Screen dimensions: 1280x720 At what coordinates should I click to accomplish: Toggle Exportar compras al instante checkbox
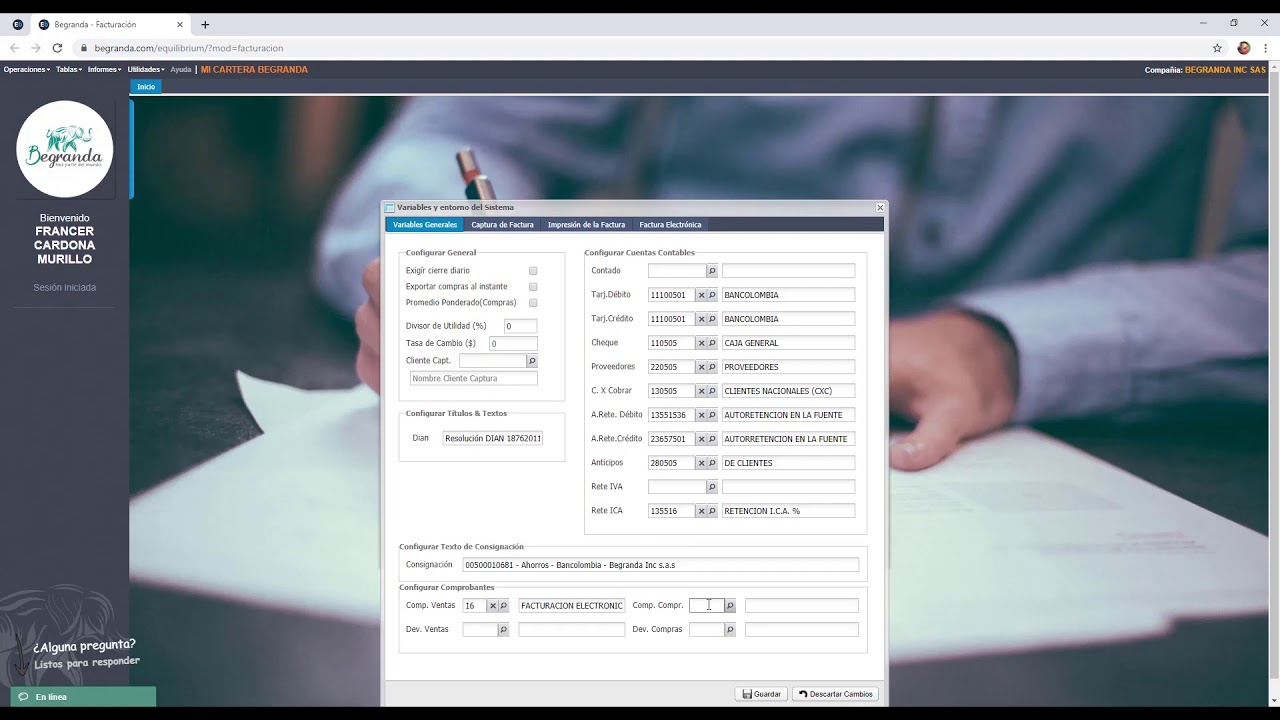533,287
